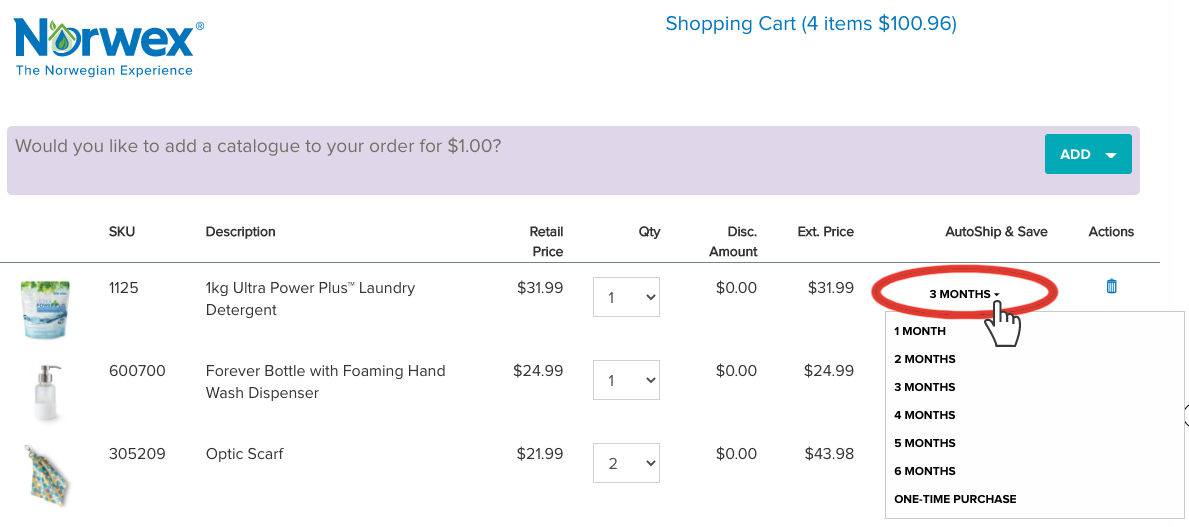Screen dimensions: 1189x527
Task: Click the Optic Scarf description
Action: click(x=244, y=454)
